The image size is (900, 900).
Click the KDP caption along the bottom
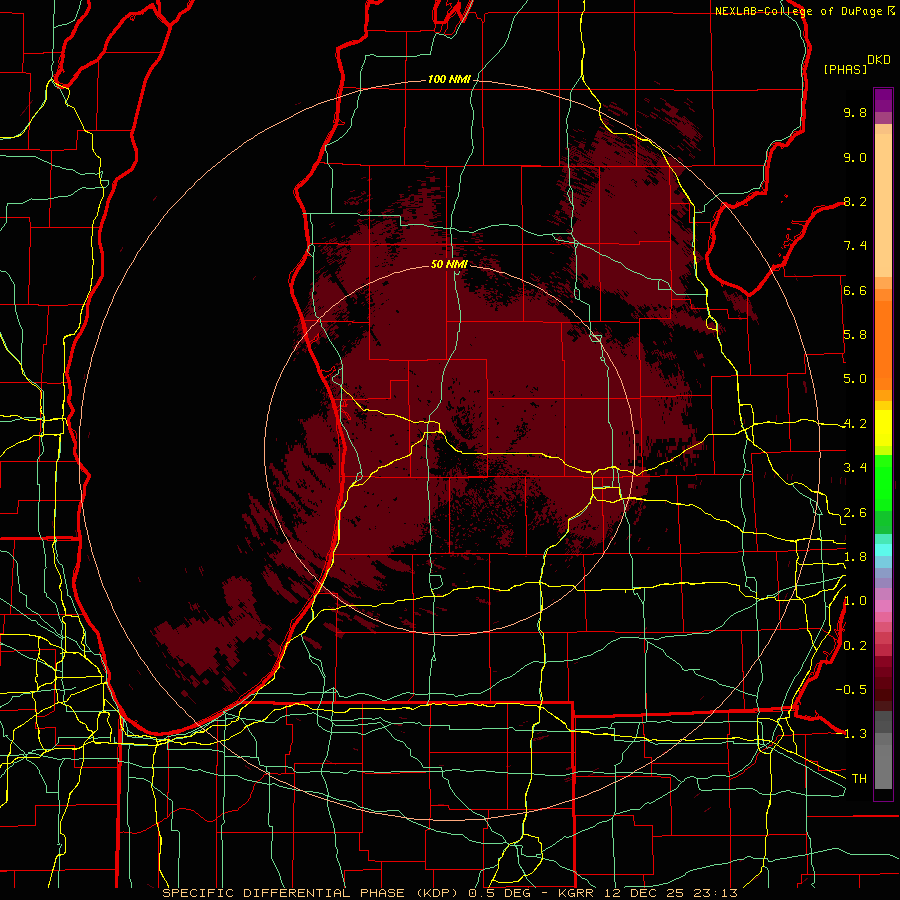point(450,893)
